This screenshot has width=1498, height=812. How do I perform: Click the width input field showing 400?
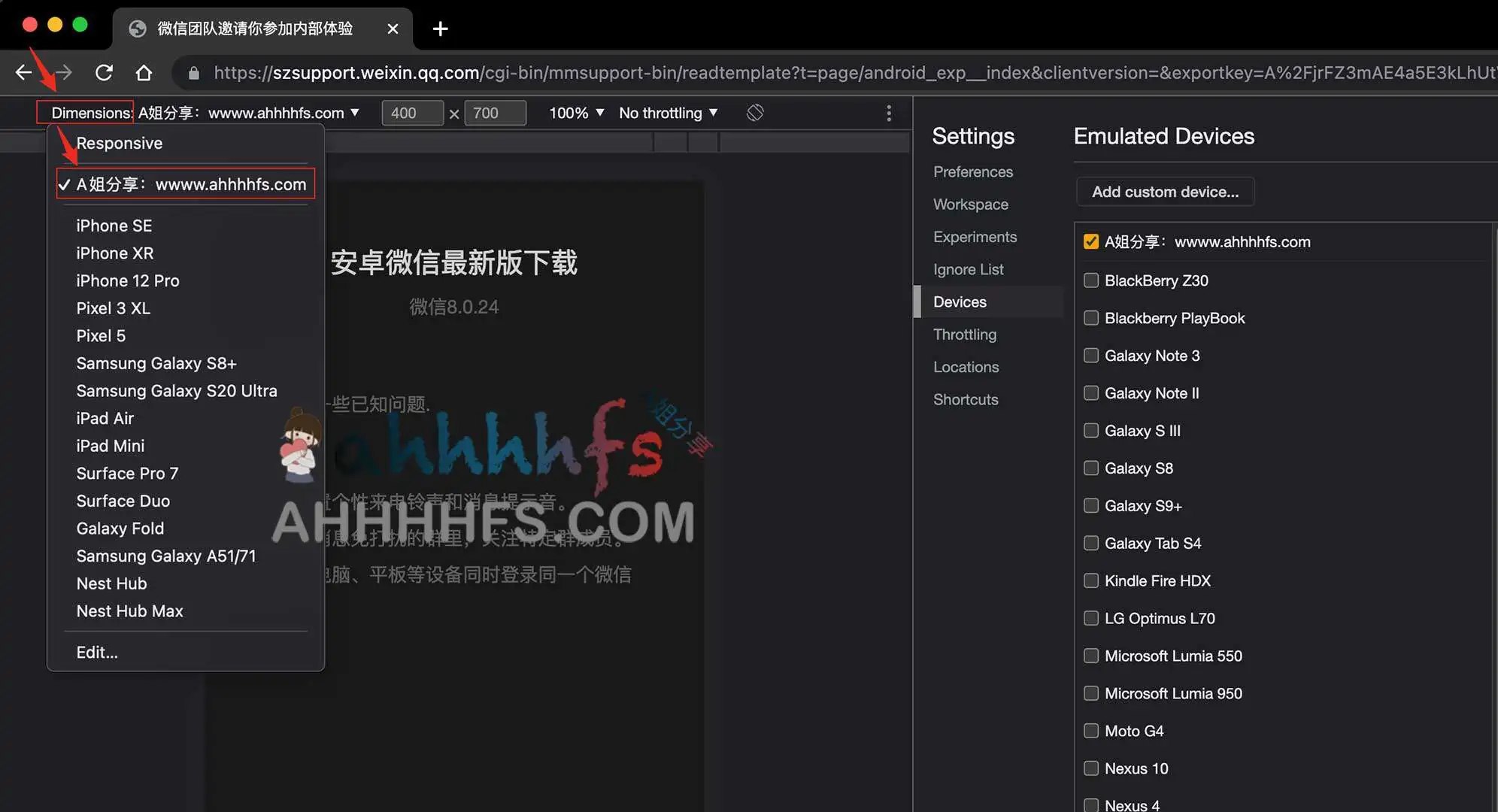coord(411,113)
